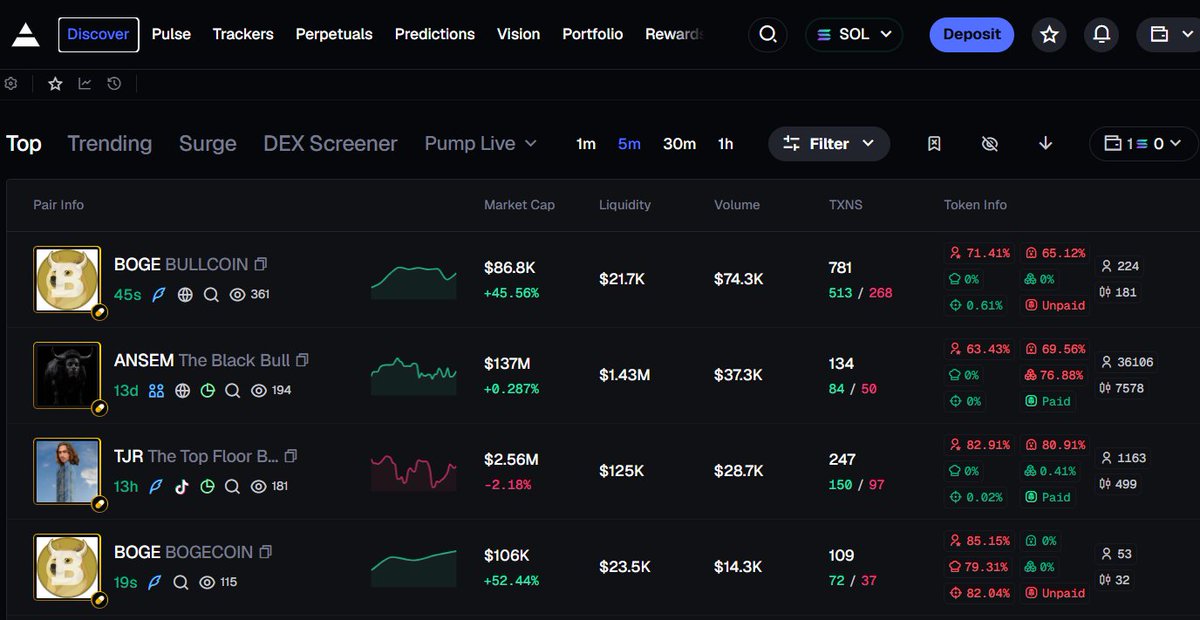Open the wallet dropdown in top right

[1168, 34]
